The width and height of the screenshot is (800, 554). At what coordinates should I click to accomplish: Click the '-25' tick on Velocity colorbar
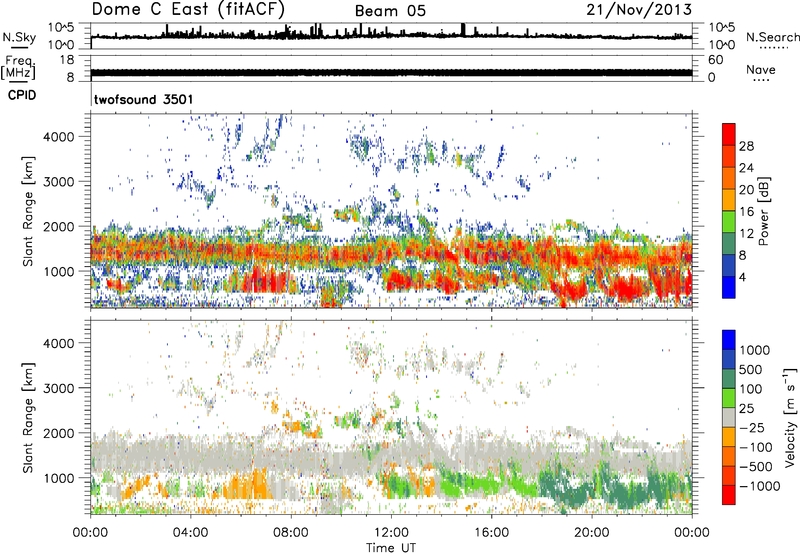(x=752, y=427)
